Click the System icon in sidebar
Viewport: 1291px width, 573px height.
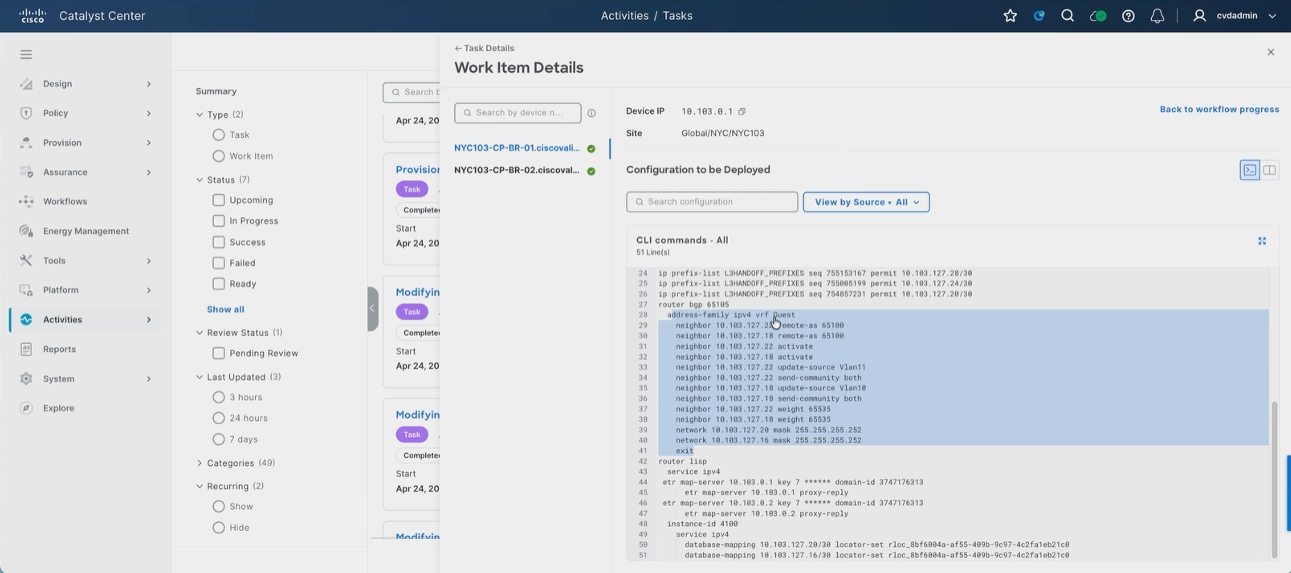(26, 379)
